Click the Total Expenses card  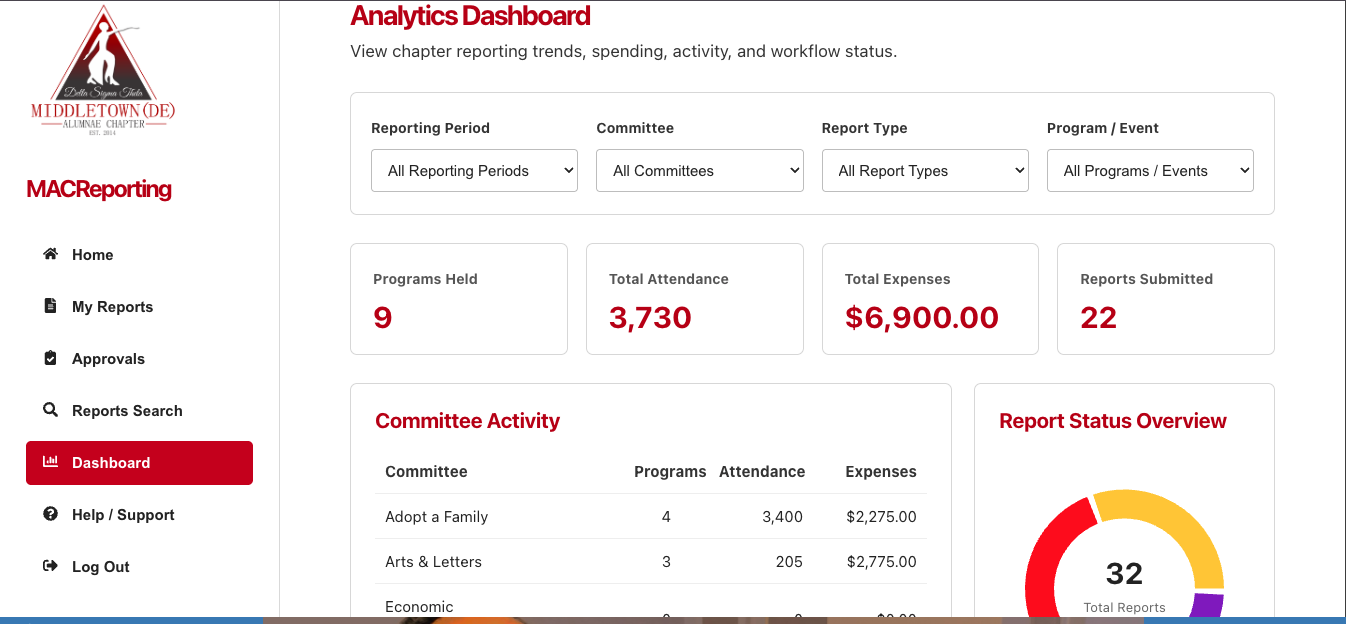(x=930, y=299)
